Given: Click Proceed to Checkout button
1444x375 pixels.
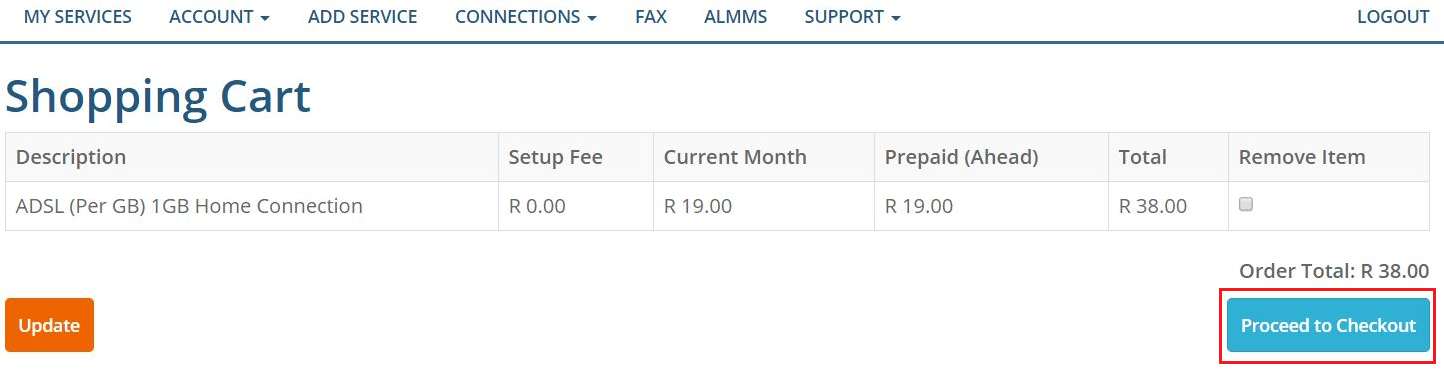Looking at the screenshot, I should click(x=1328, y=325).
